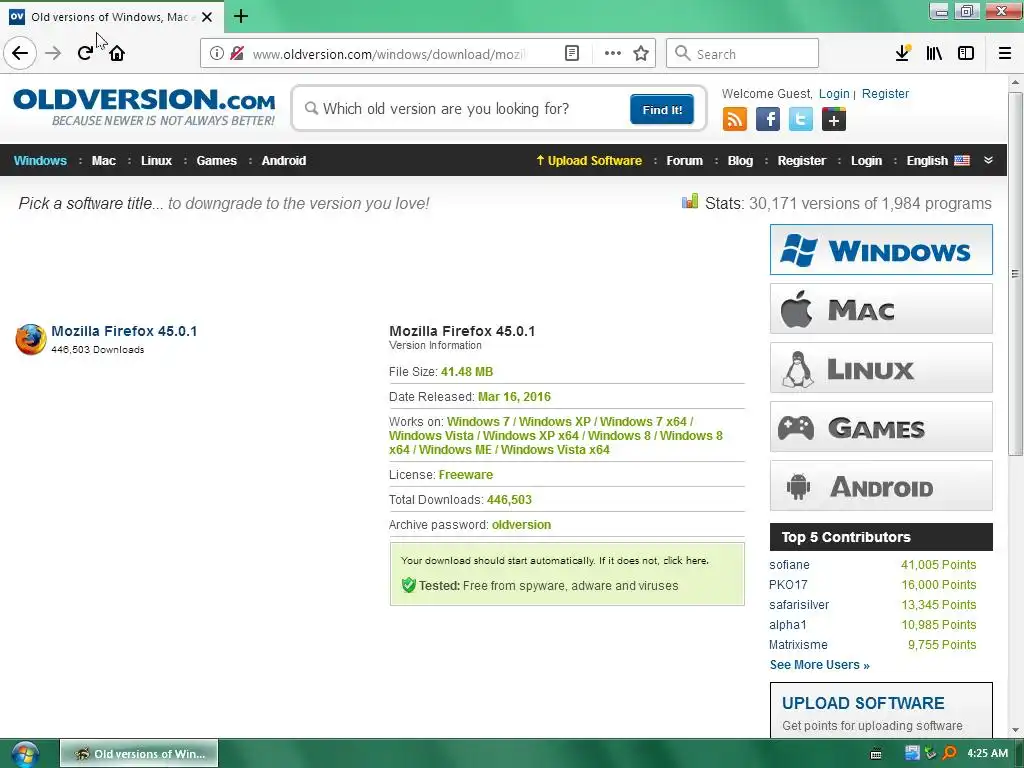Click the UPLOAD SOFTWARE box heading

863,703
